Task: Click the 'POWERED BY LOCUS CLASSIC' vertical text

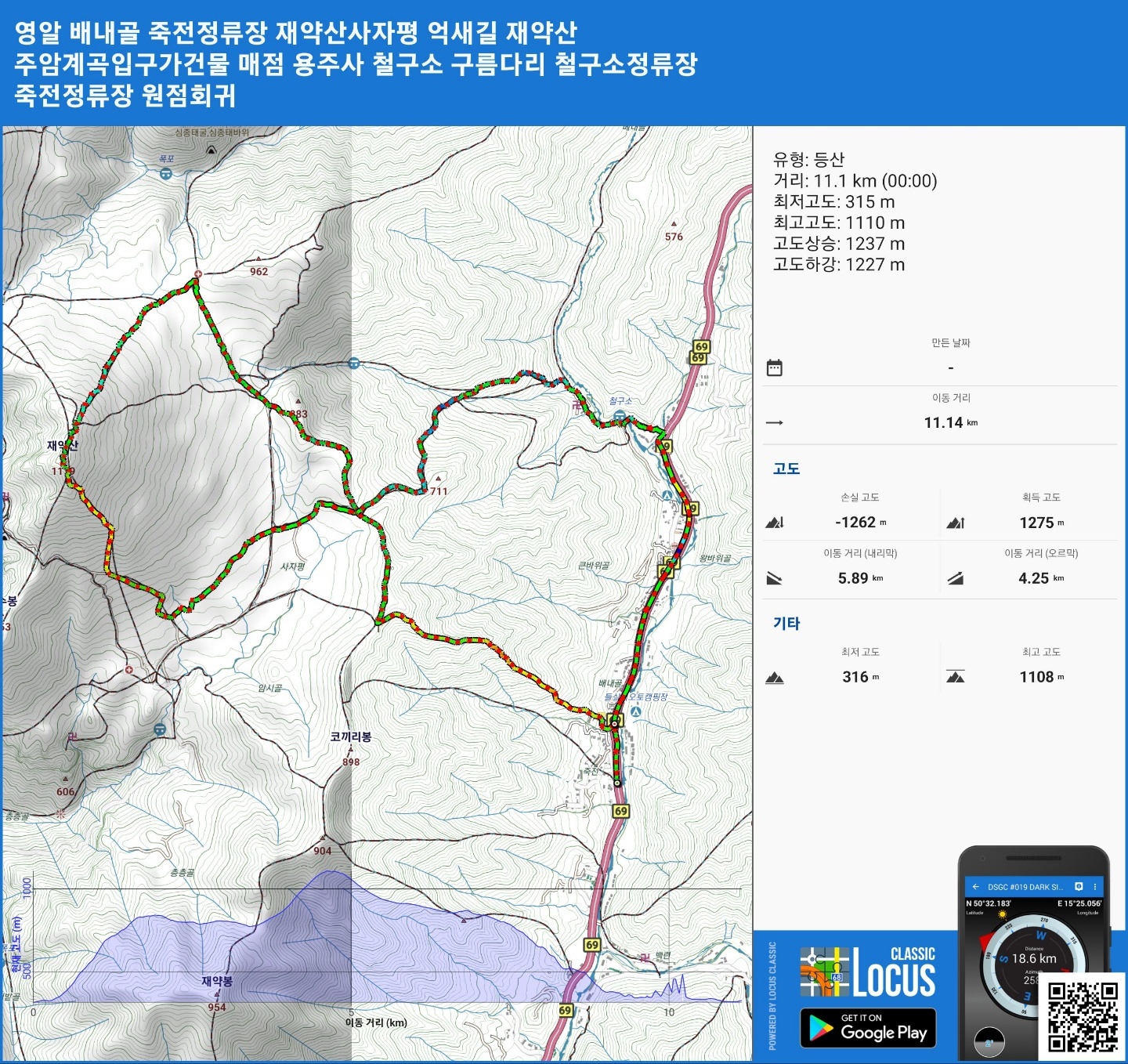Action: click(x=772, y=996)
